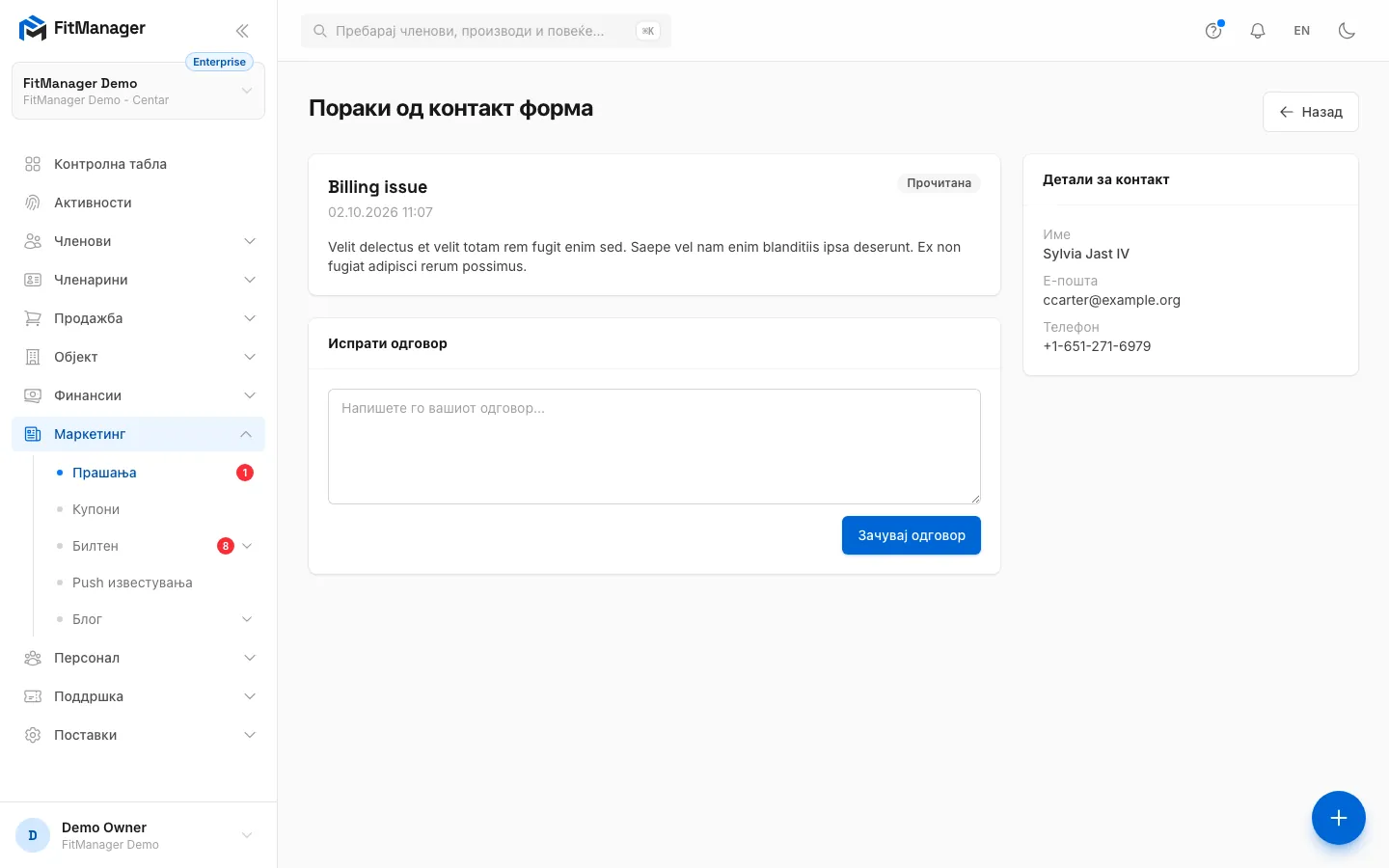Collapse the Маркетинг section chevron

(x=246, y=434)
